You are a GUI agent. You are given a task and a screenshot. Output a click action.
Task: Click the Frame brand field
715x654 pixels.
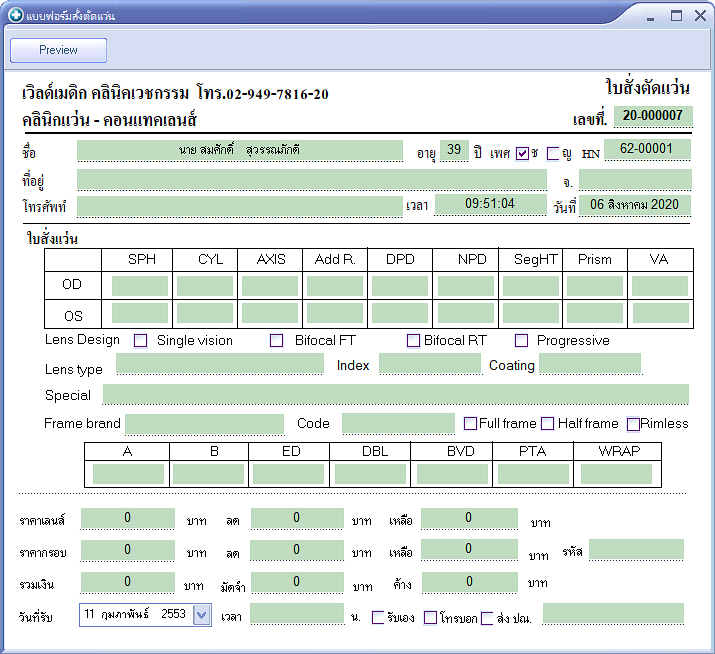coord(204,424)
